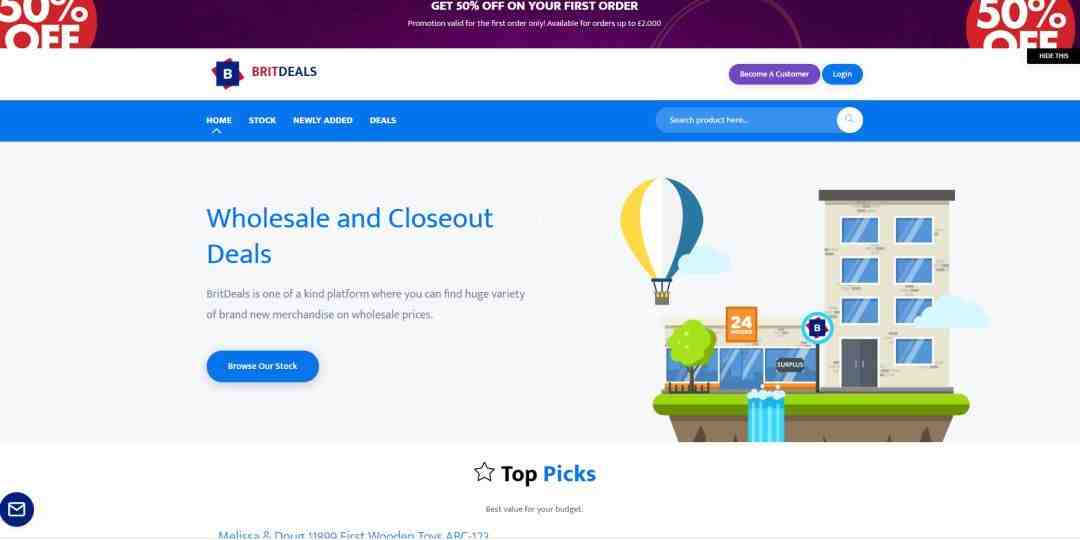The width and height of the screenshot is (1080, 540).
Task: Click the star icon beside Top Picks
Action: [484, 472]
